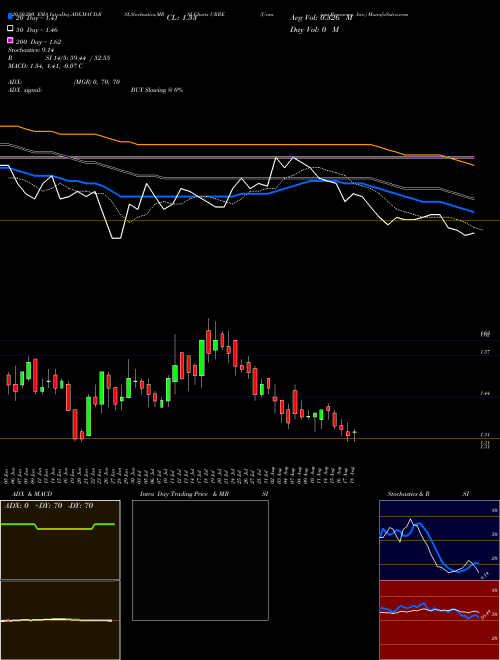Screen dimensions: 500x660
Task: Click the 'Day Vol: 0 M' label
Action: pyautogui.click(x=314, y=29)
